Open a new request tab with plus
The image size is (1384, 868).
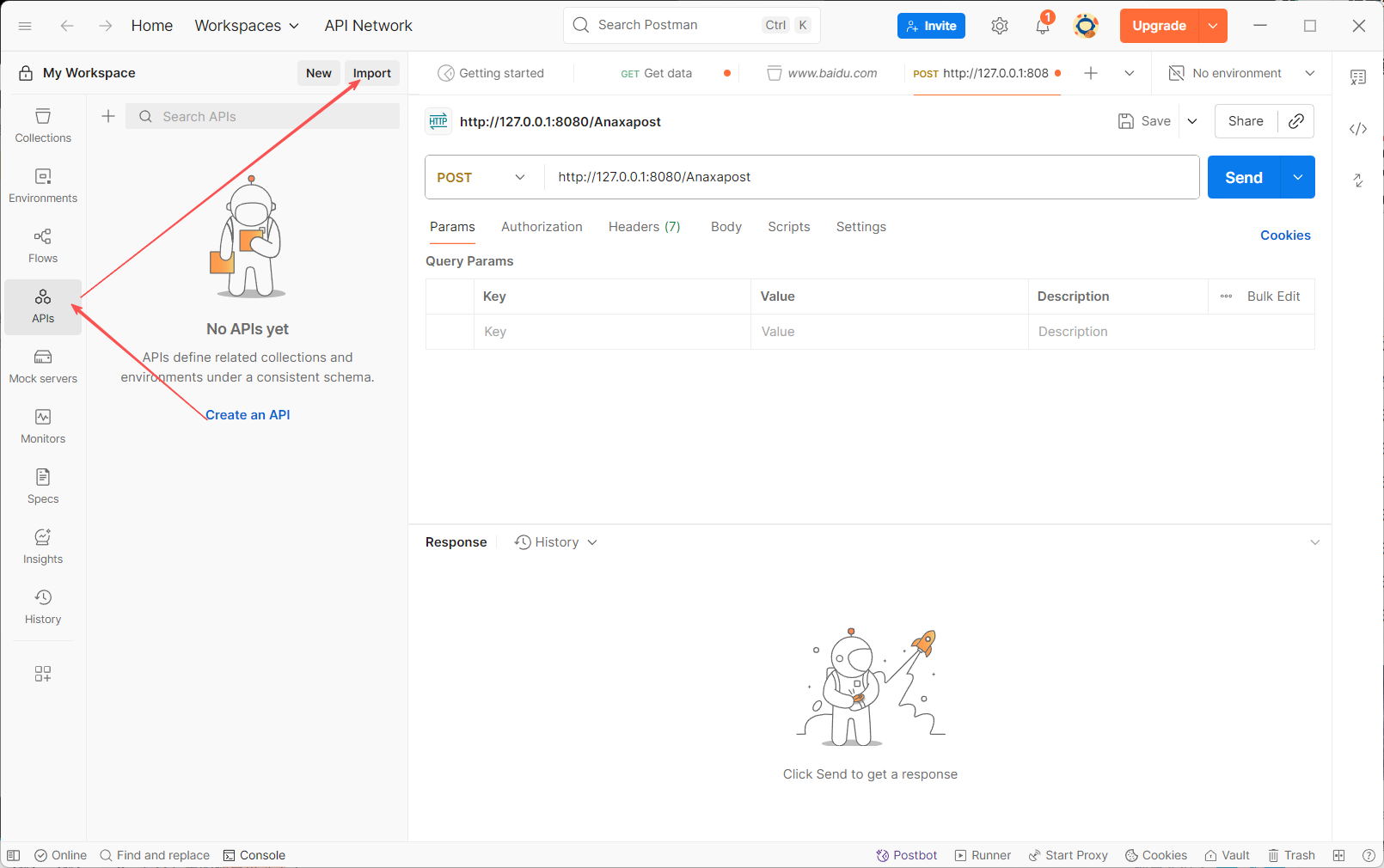[1091, 73]
